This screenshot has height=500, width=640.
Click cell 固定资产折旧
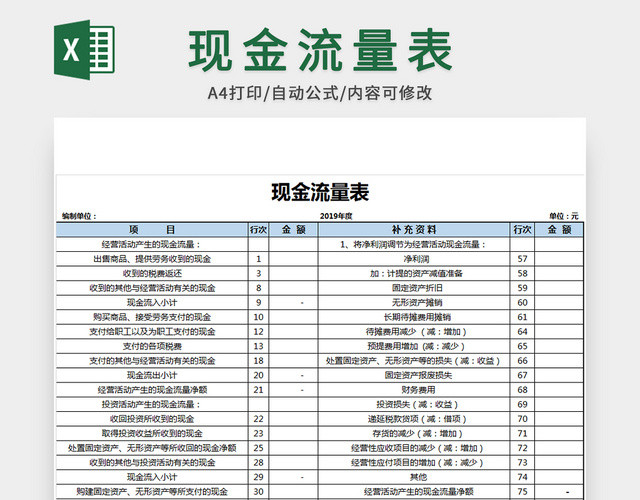(414, 288)
